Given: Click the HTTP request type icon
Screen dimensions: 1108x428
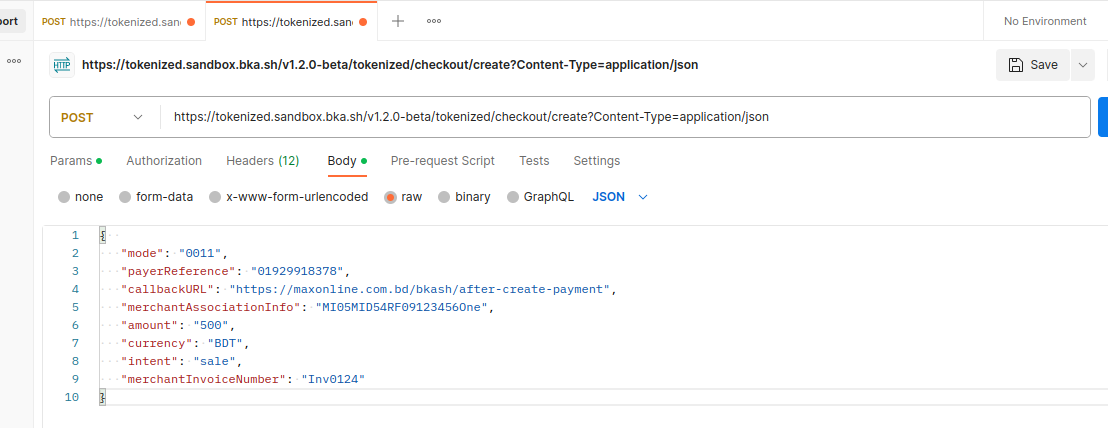Looking at the screenshot, I should coord(62,65).
